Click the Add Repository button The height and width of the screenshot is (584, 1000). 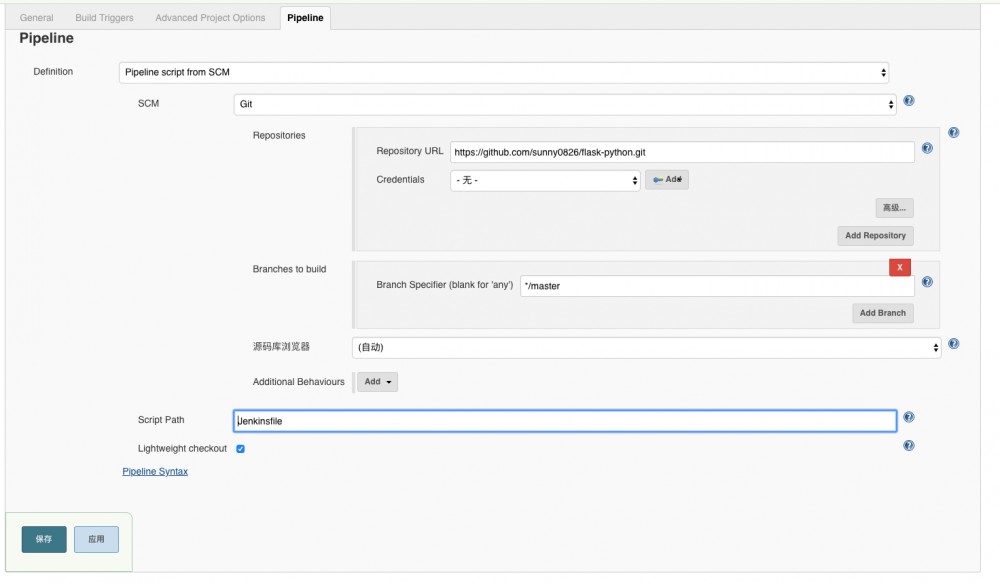(875, 235)
